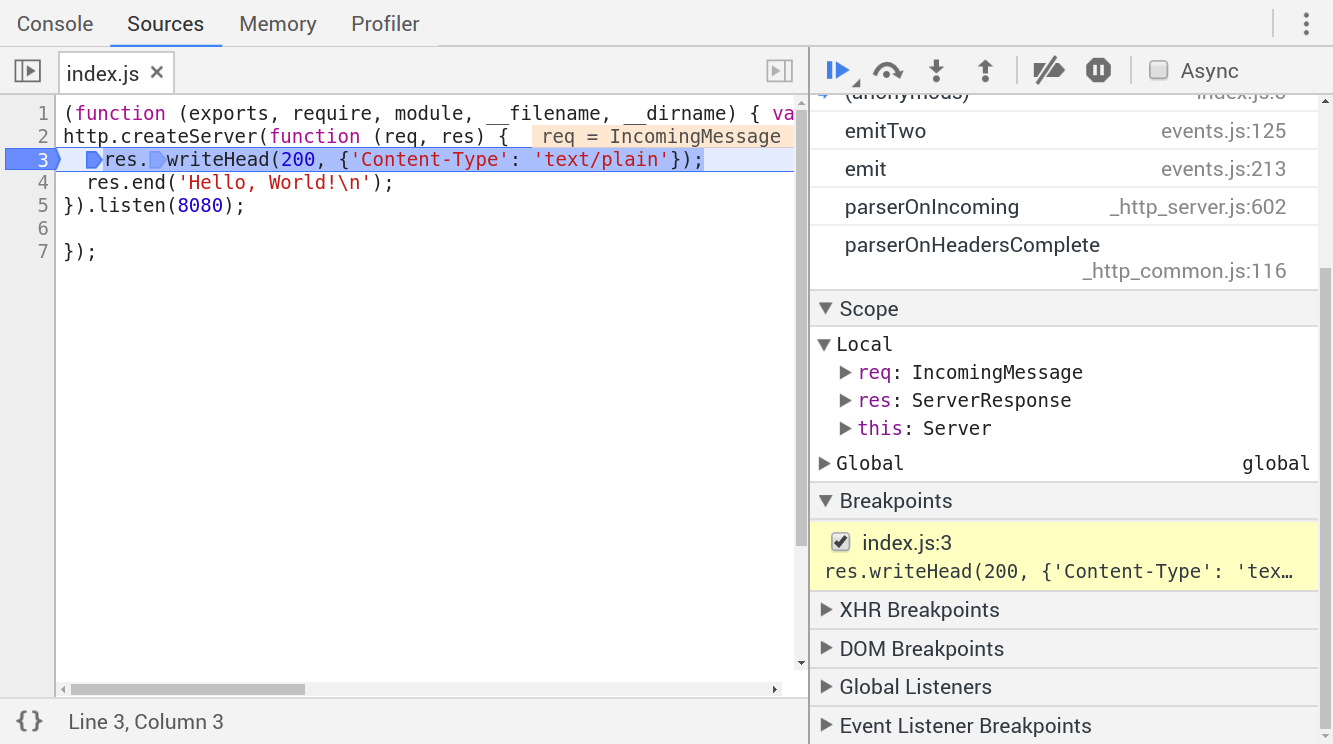
Task: Pretty print the source with braces icon
Action: coord(30,721)
